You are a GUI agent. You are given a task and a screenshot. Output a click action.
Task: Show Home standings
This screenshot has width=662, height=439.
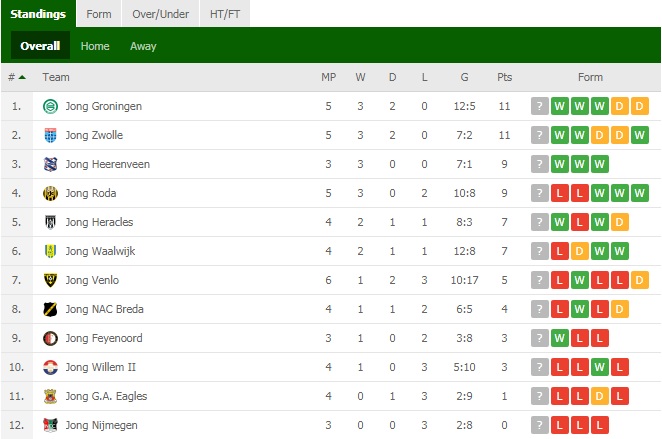pos(95,46)
